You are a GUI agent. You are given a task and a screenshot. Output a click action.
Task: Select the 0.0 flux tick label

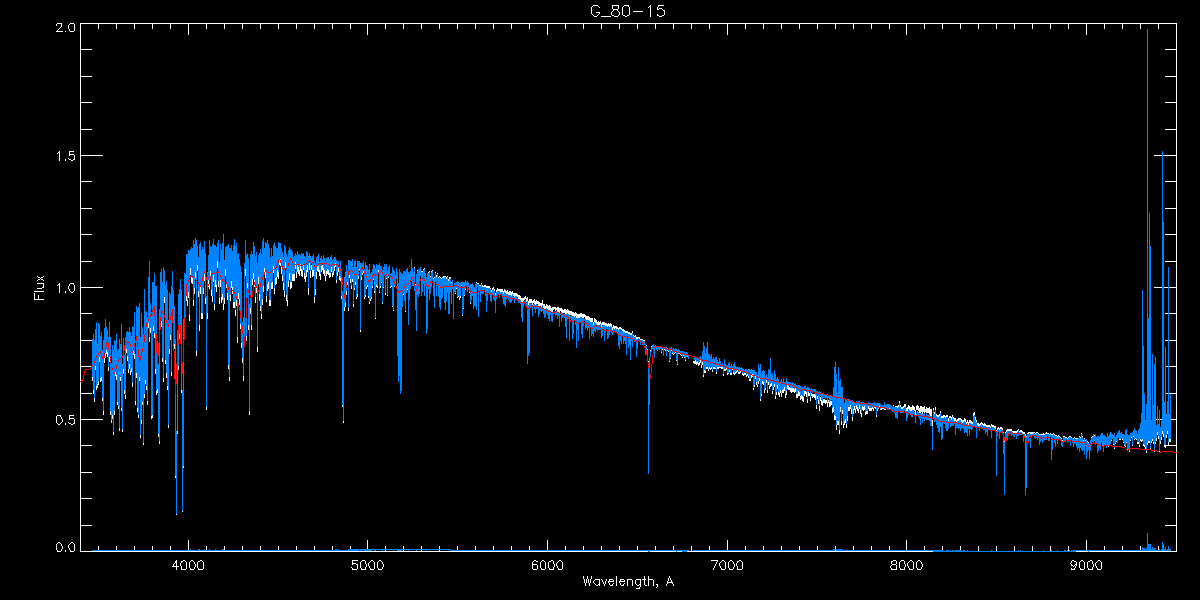click(x=65, y=547)
